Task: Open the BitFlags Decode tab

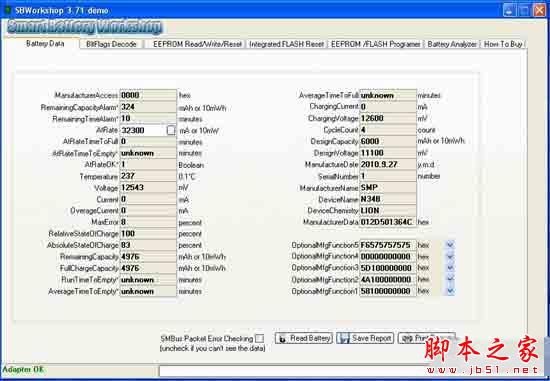Action: point(111,44)
